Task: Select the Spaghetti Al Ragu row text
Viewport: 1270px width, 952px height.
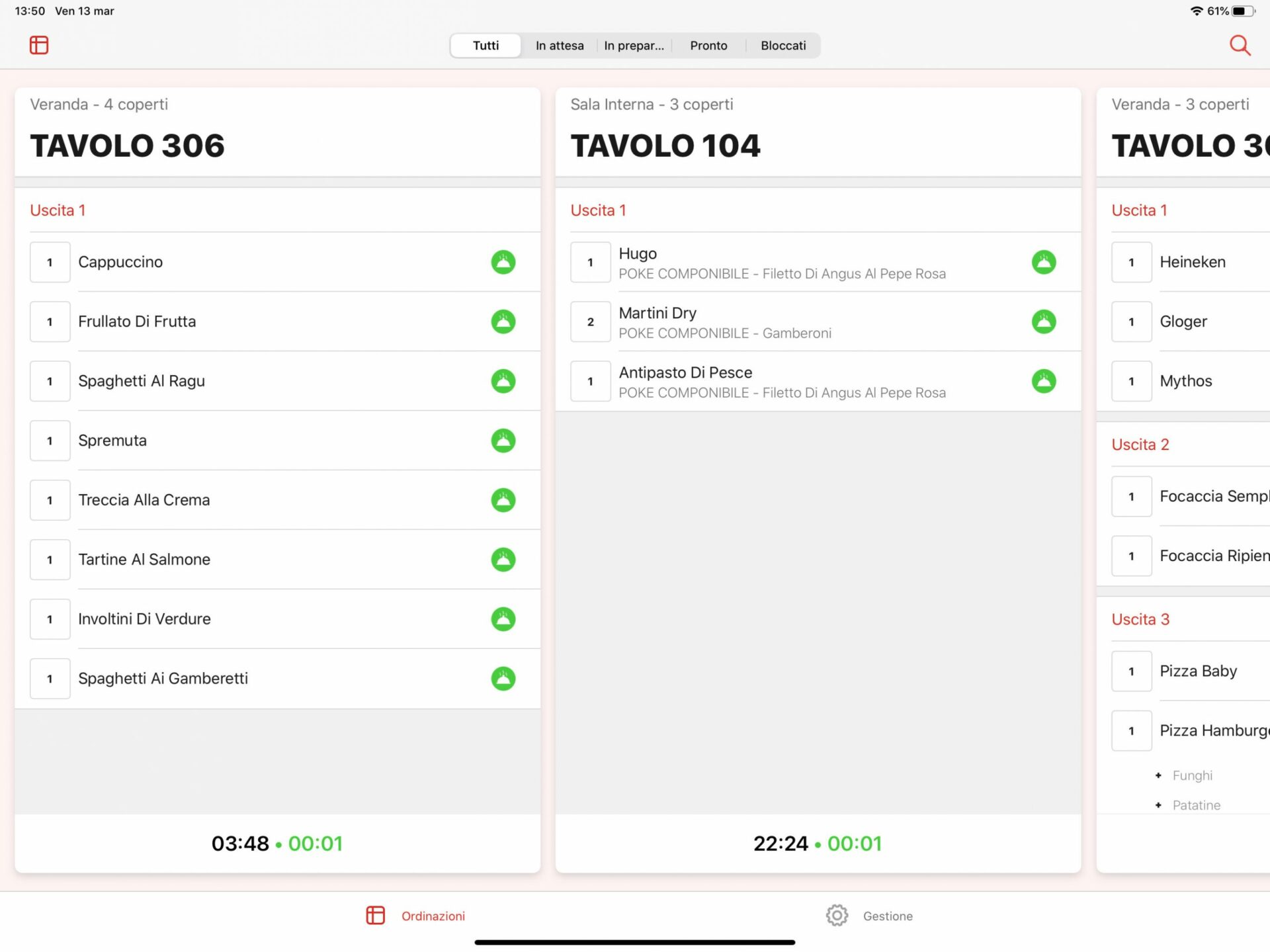Action: coord(142,381)
